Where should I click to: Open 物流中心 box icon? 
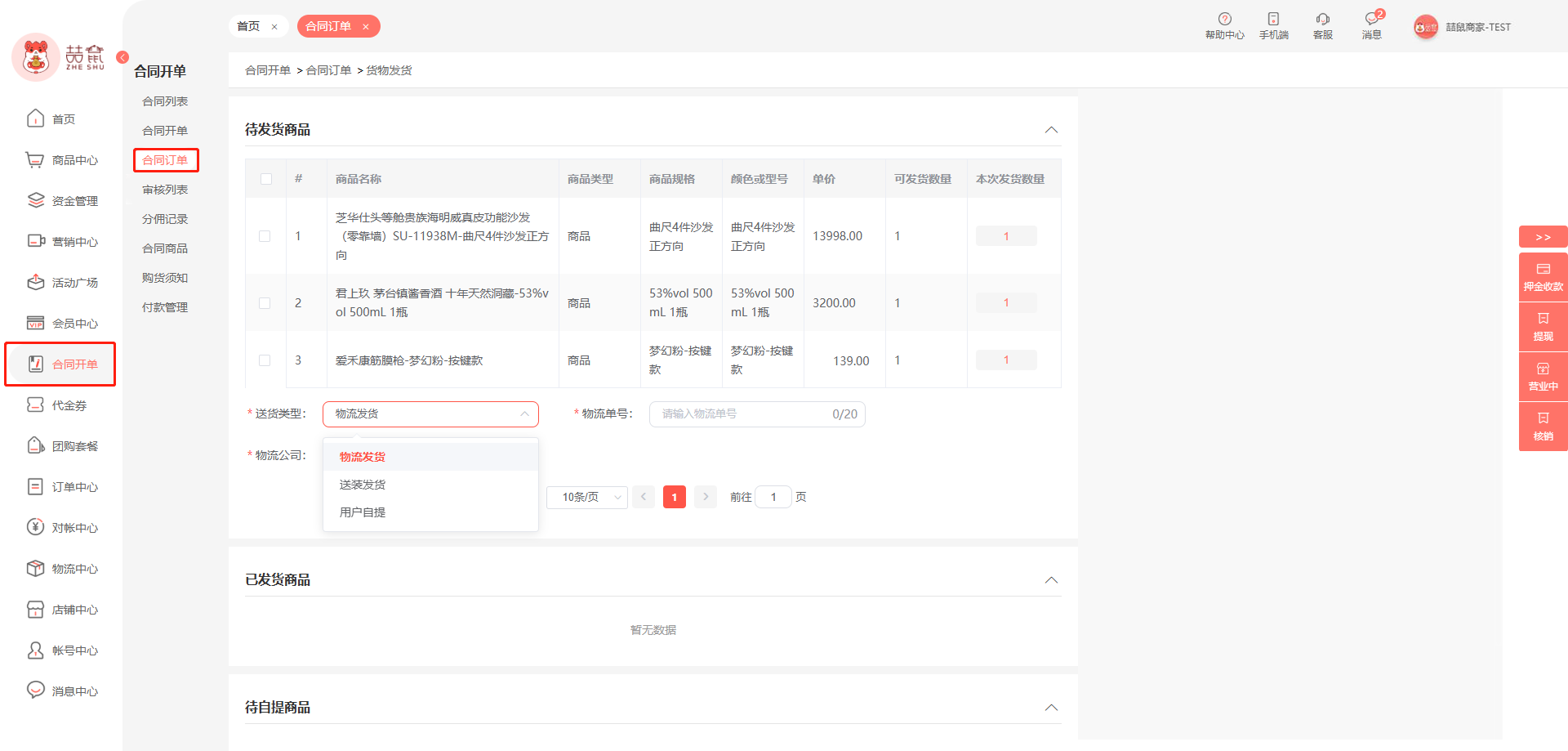tap(35, 568)
